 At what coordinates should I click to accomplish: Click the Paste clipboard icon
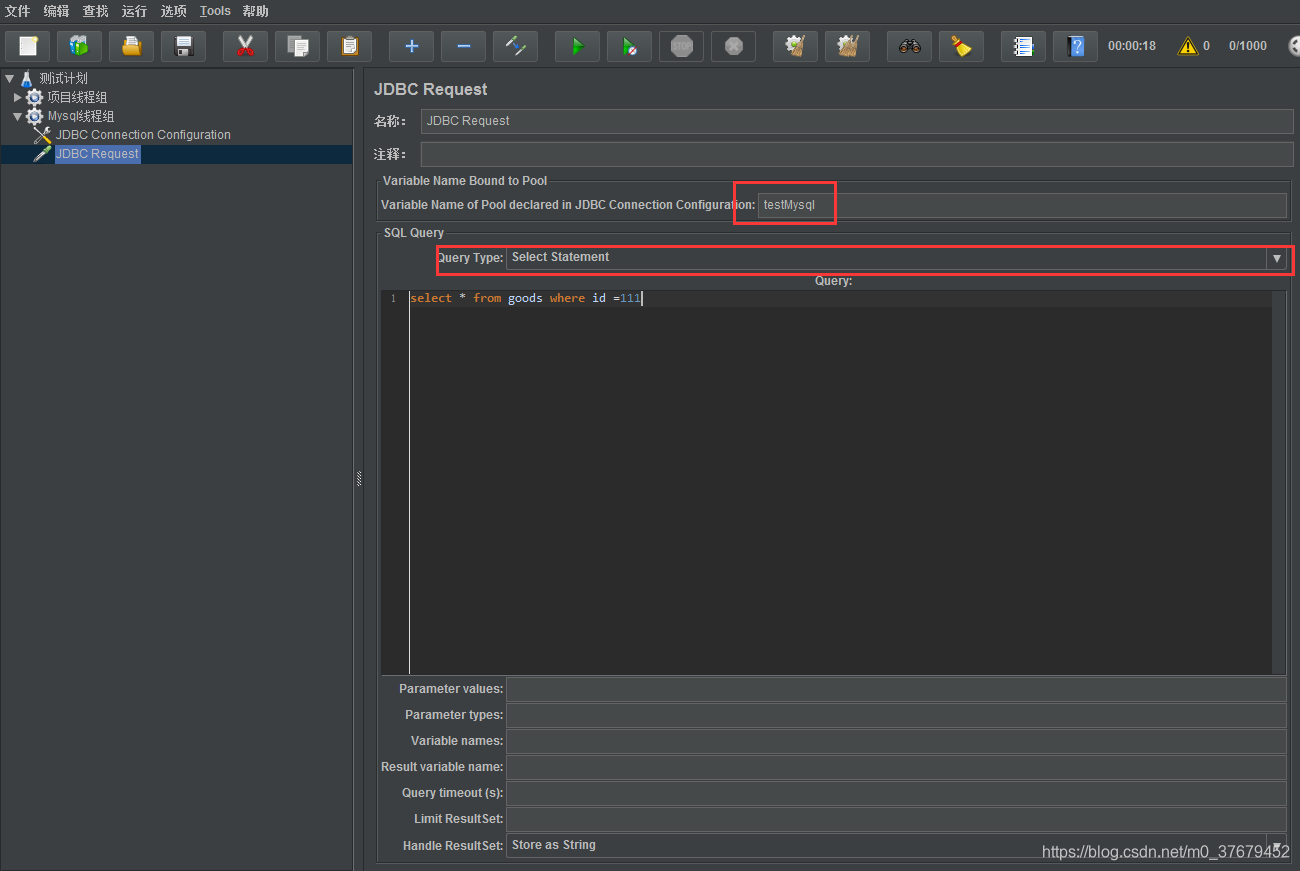click(x=349, y=46)
